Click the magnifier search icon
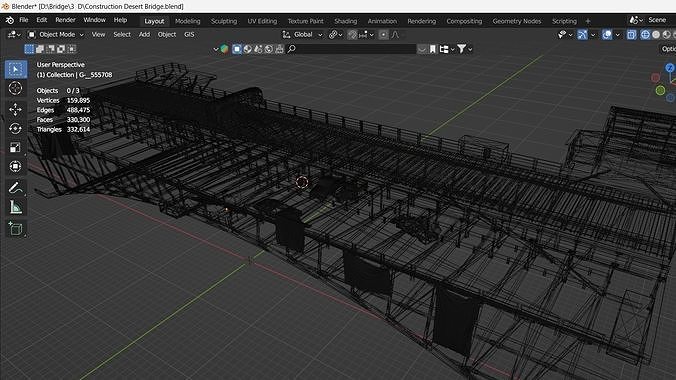The width and height of the screenshot is (676, 380). point(292,49)
